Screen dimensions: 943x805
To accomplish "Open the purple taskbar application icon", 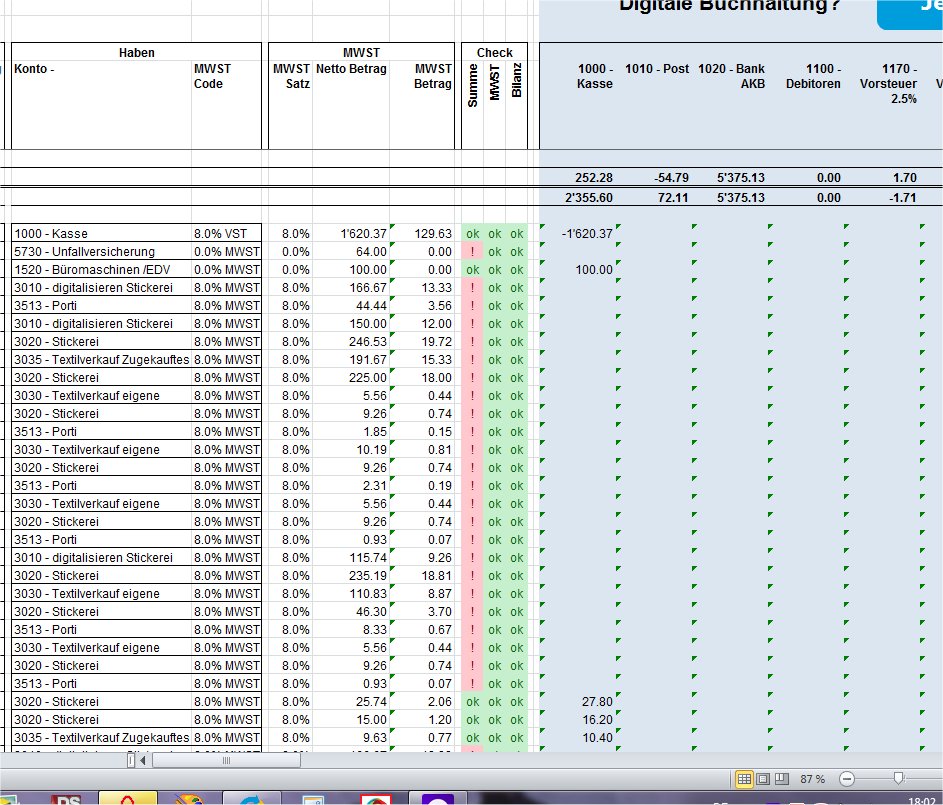I will [x=436, y=798].
